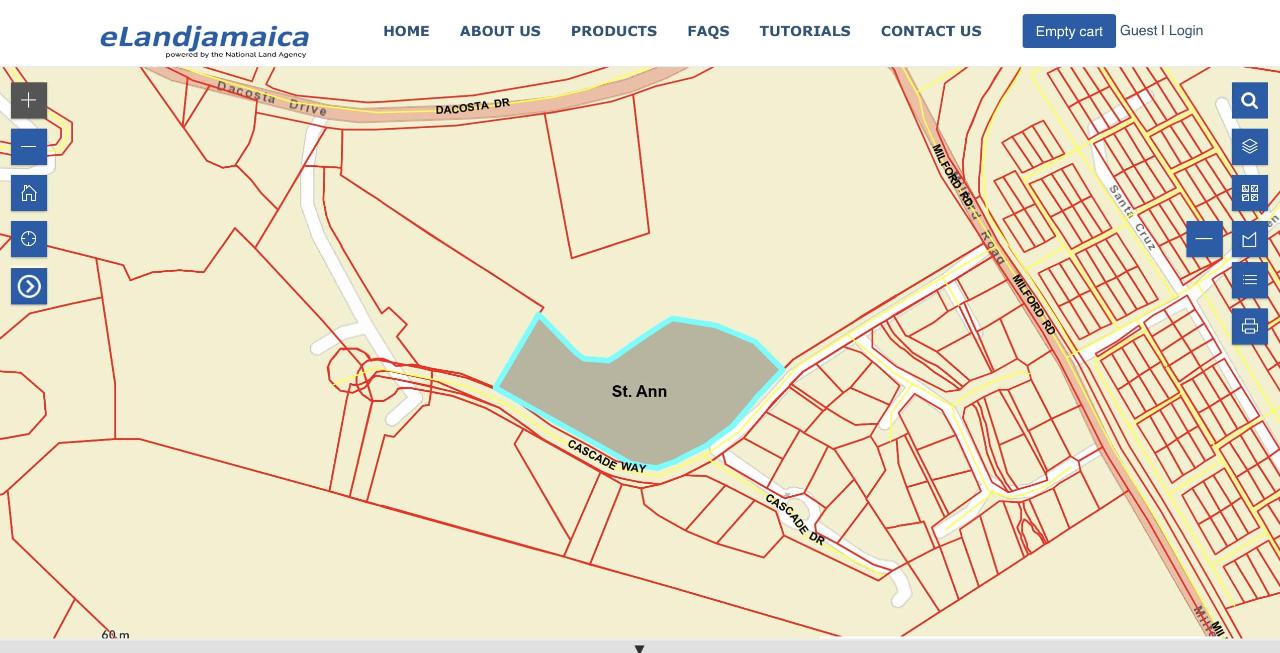Open the Empty cart button
The width and height of the screenshot is (1280, 653).
click(1068, 31)
